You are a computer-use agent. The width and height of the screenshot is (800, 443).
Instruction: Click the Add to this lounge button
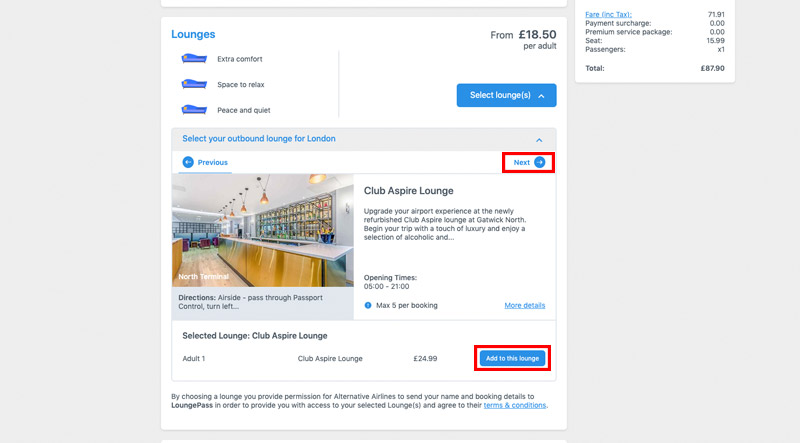coord(512,358)
